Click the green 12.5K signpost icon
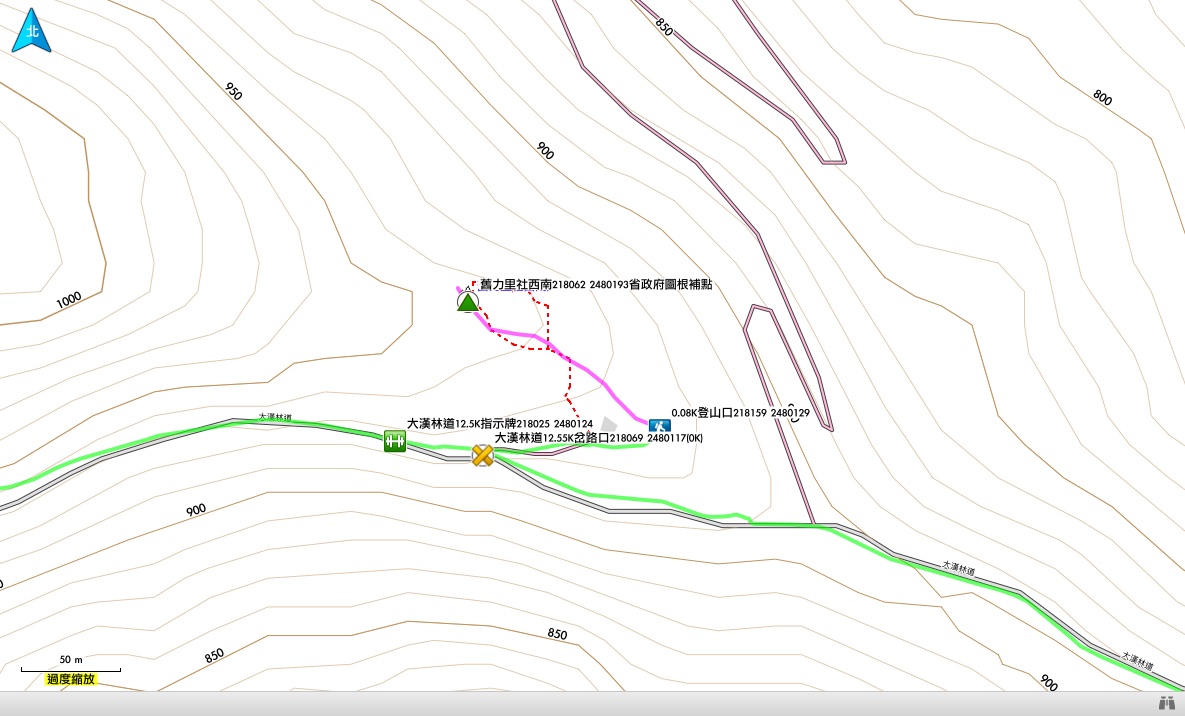Screen dimensions: 1185x716 pyautogui.click(x=394, y=440)
